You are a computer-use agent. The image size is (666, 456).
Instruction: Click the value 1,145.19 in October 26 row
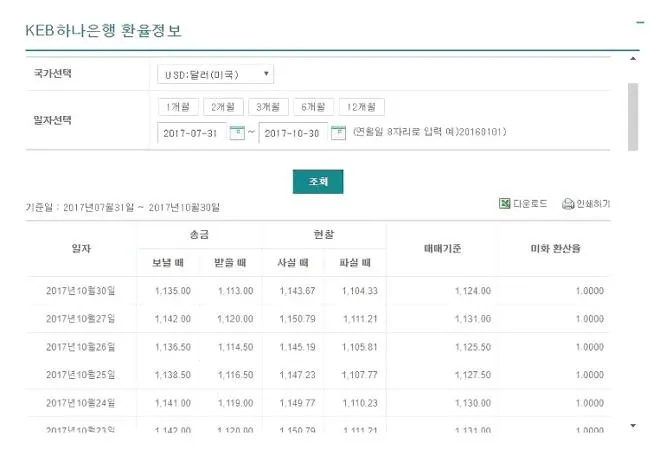[297, 347]
